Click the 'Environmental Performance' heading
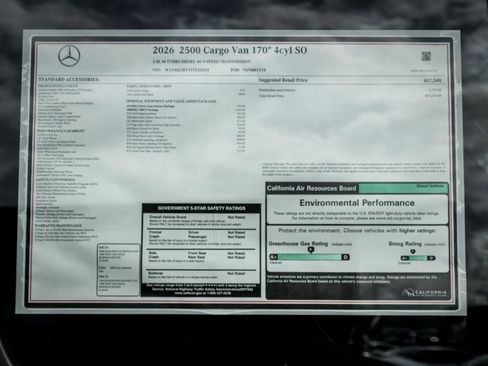 (357, 203)
